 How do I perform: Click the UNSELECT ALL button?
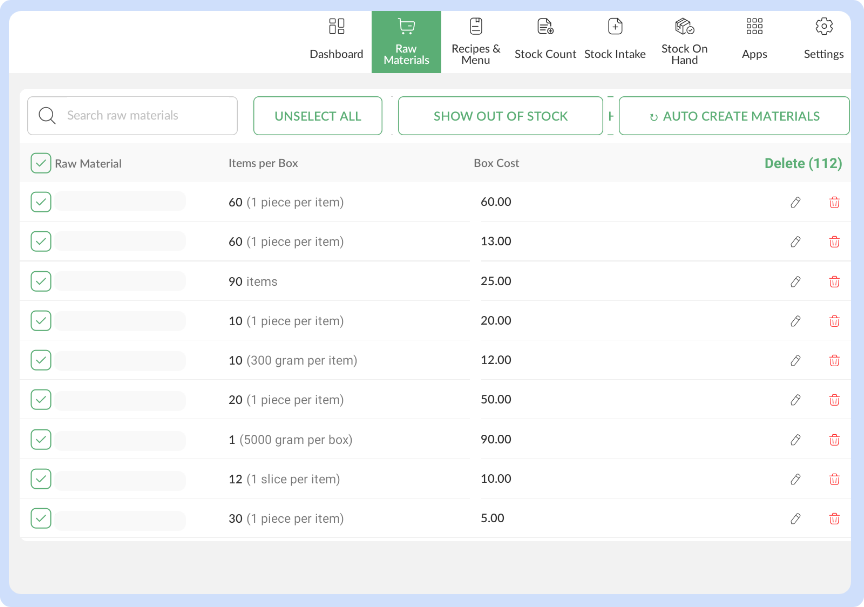(x=317, y=116)
